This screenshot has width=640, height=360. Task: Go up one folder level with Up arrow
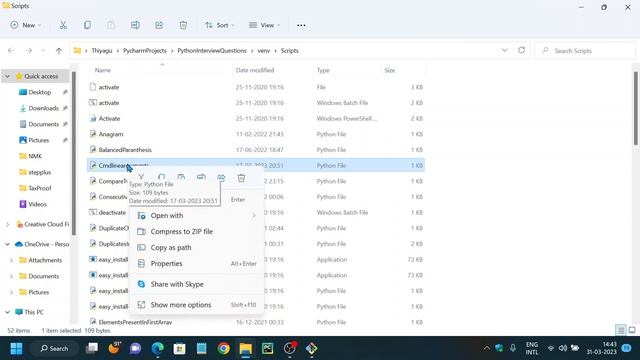tap(59, 51)
